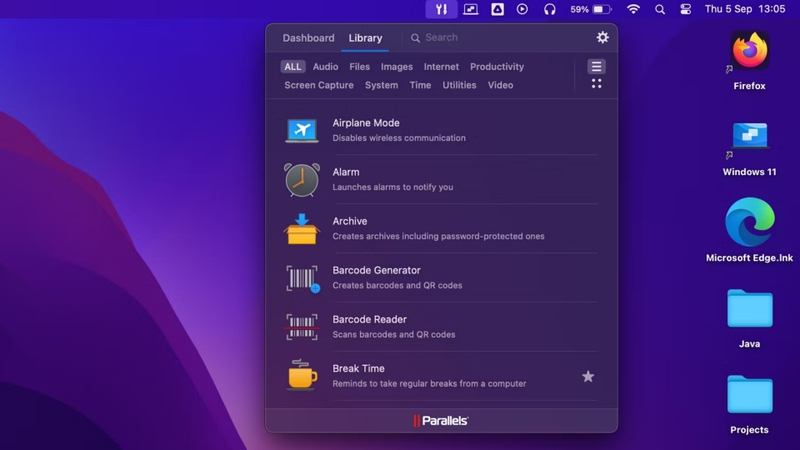The image size is (800, 450).
Task: Filter library by Productivity
Action: (497, 67)
